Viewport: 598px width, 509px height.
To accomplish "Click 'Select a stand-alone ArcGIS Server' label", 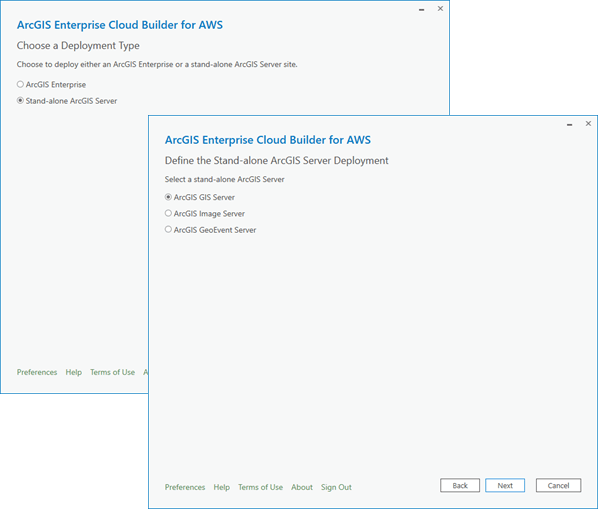I will click(x=225, y=179).
